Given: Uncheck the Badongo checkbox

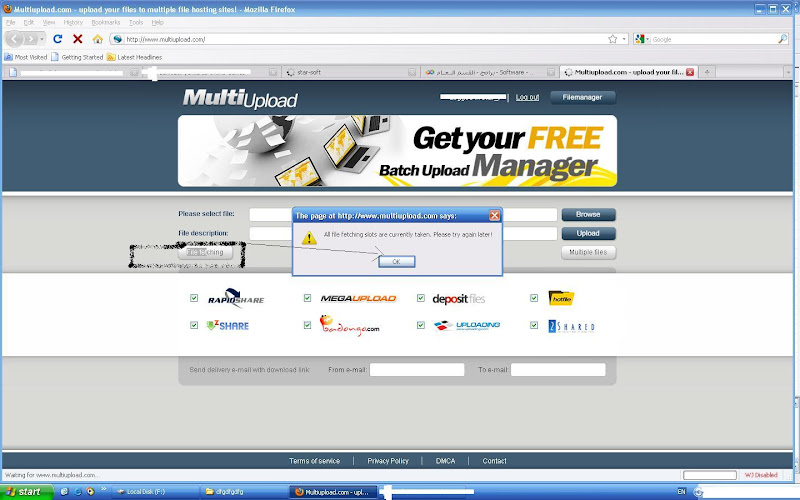Looking at the screenshot, I should coord(307,325).
